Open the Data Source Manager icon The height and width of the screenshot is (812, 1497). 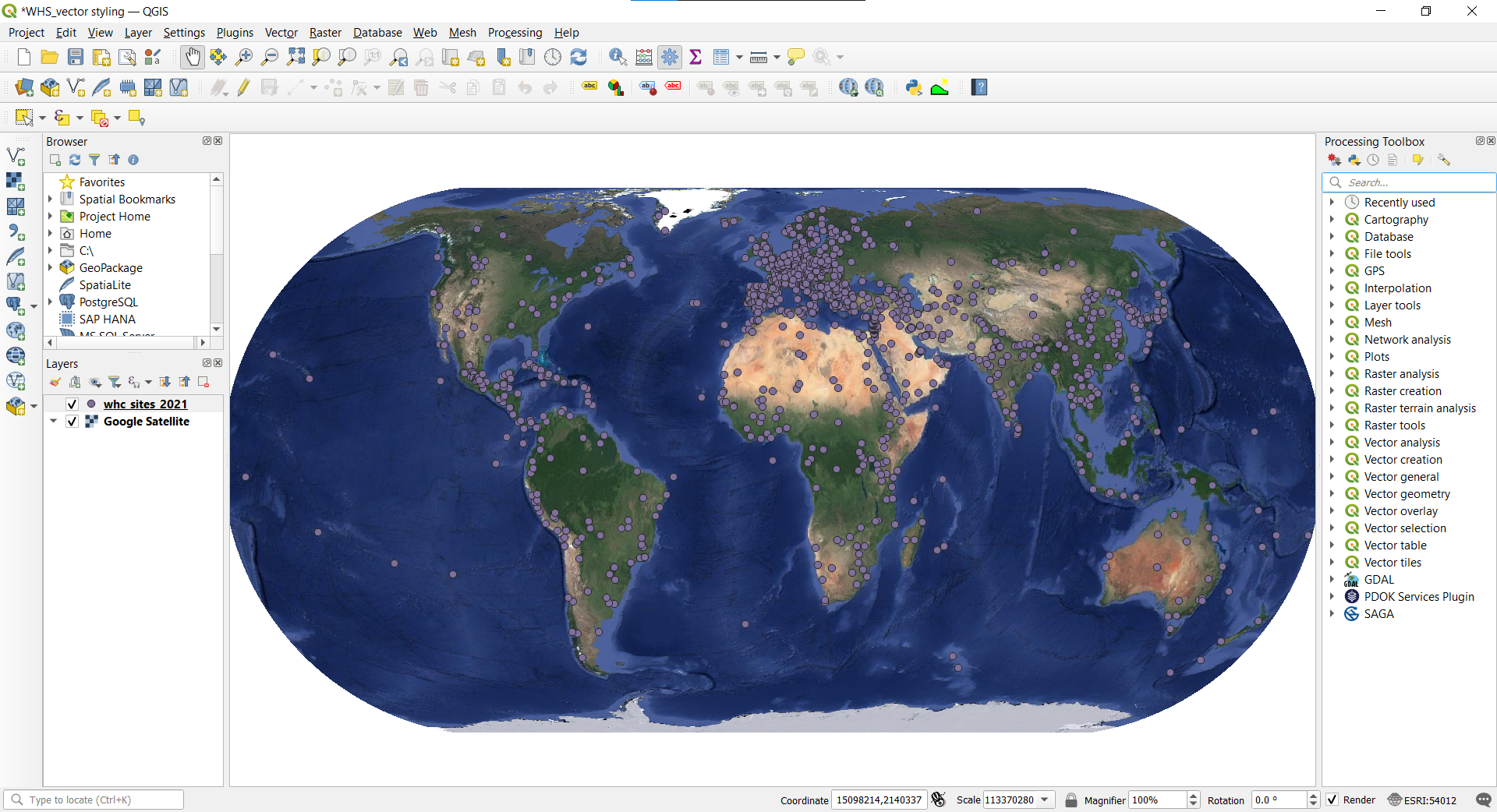point(24,87)
